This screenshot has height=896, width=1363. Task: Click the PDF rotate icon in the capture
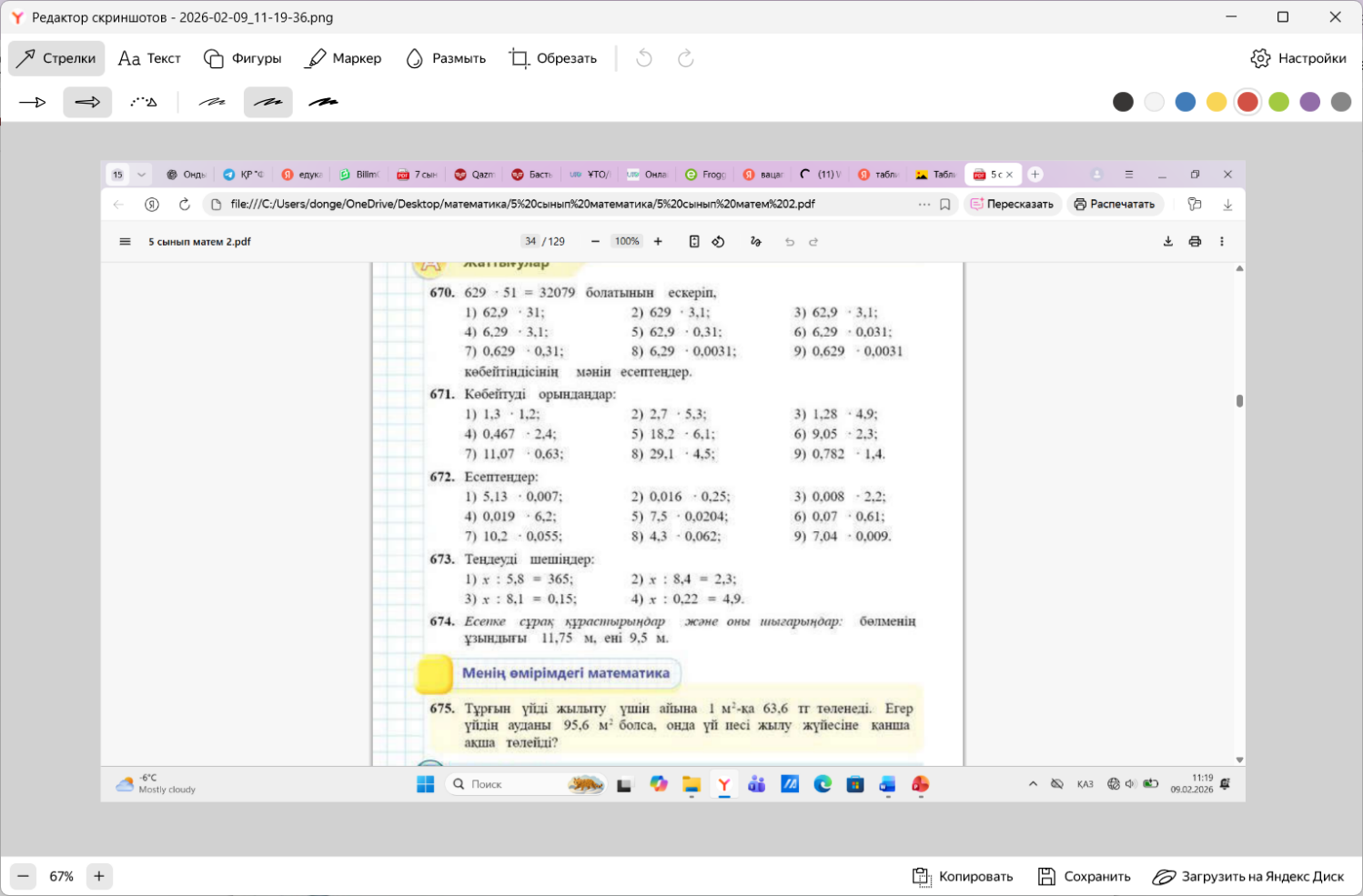point(719,242)
